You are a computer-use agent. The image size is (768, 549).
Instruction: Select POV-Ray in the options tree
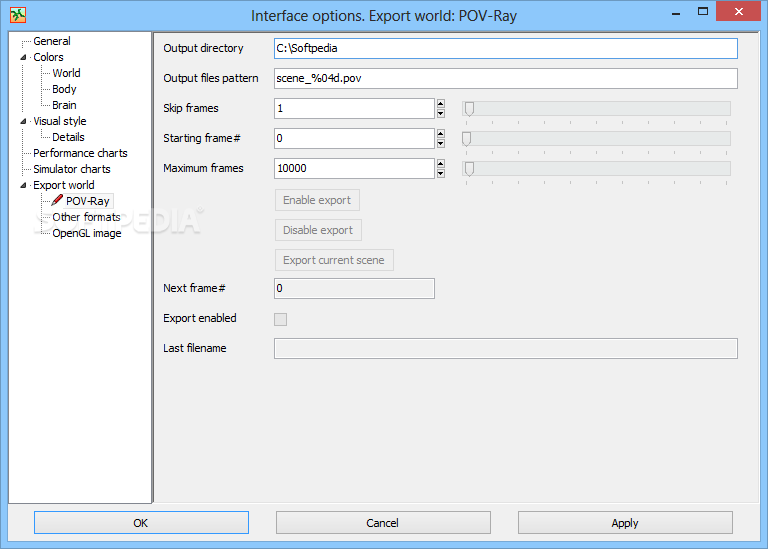pyautogui.click(x=88, y=201)
